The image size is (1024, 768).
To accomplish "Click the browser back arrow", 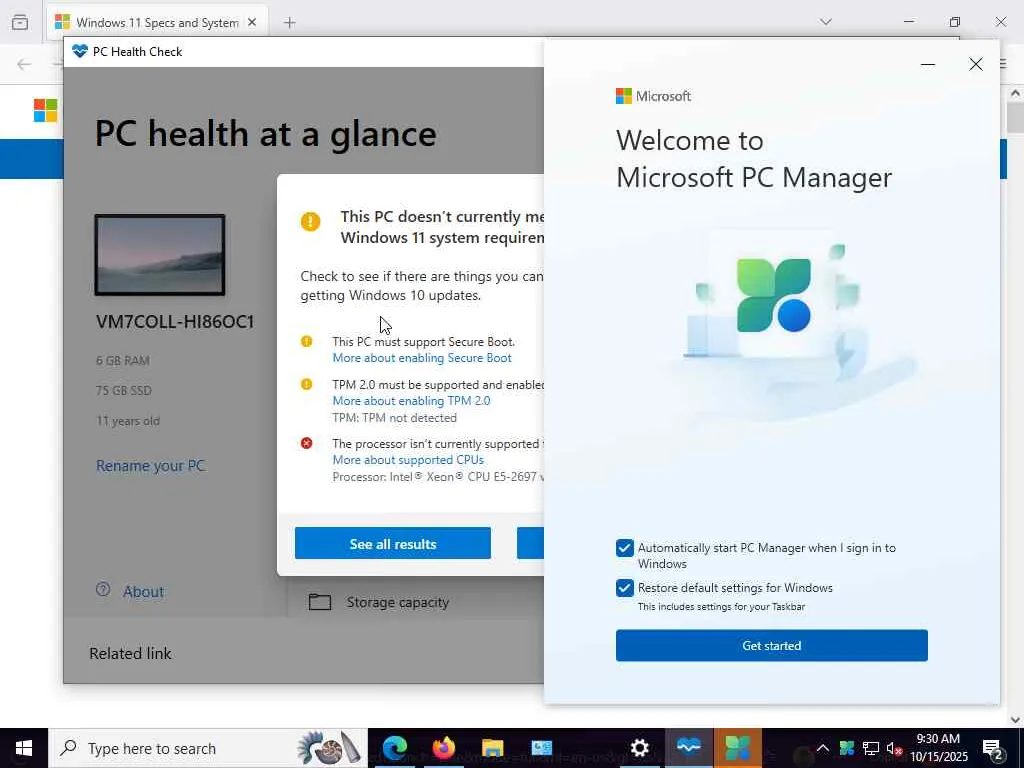I will click(x=24, y=64).
